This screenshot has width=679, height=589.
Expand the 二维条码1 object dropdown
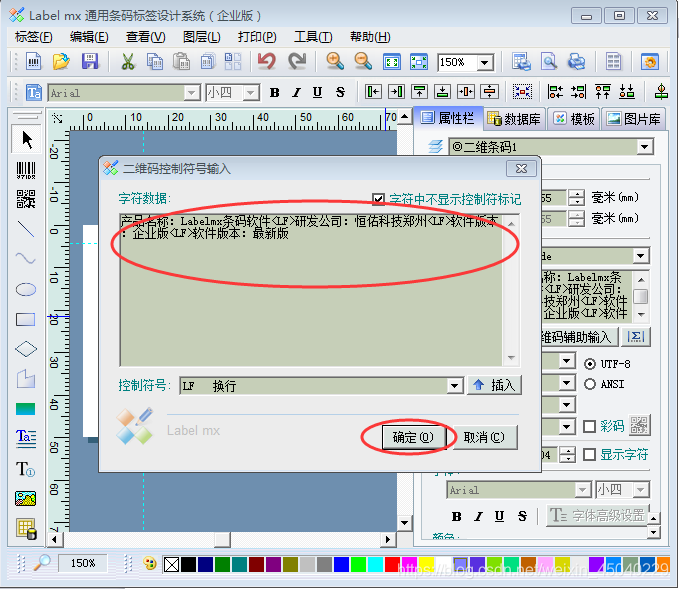(645, 147)
